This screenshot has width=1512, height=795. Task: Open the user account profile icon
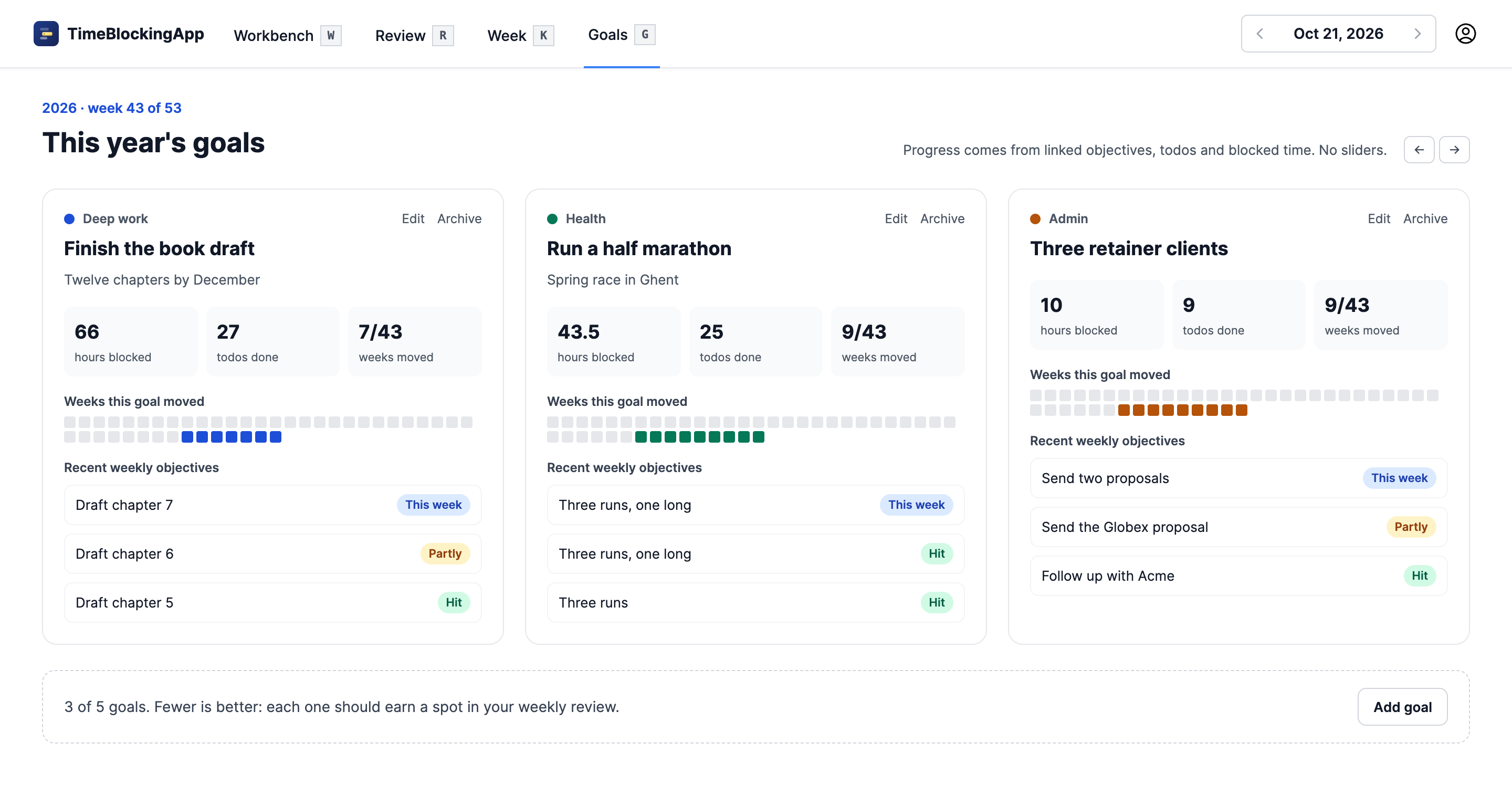tap(1465, 34)
